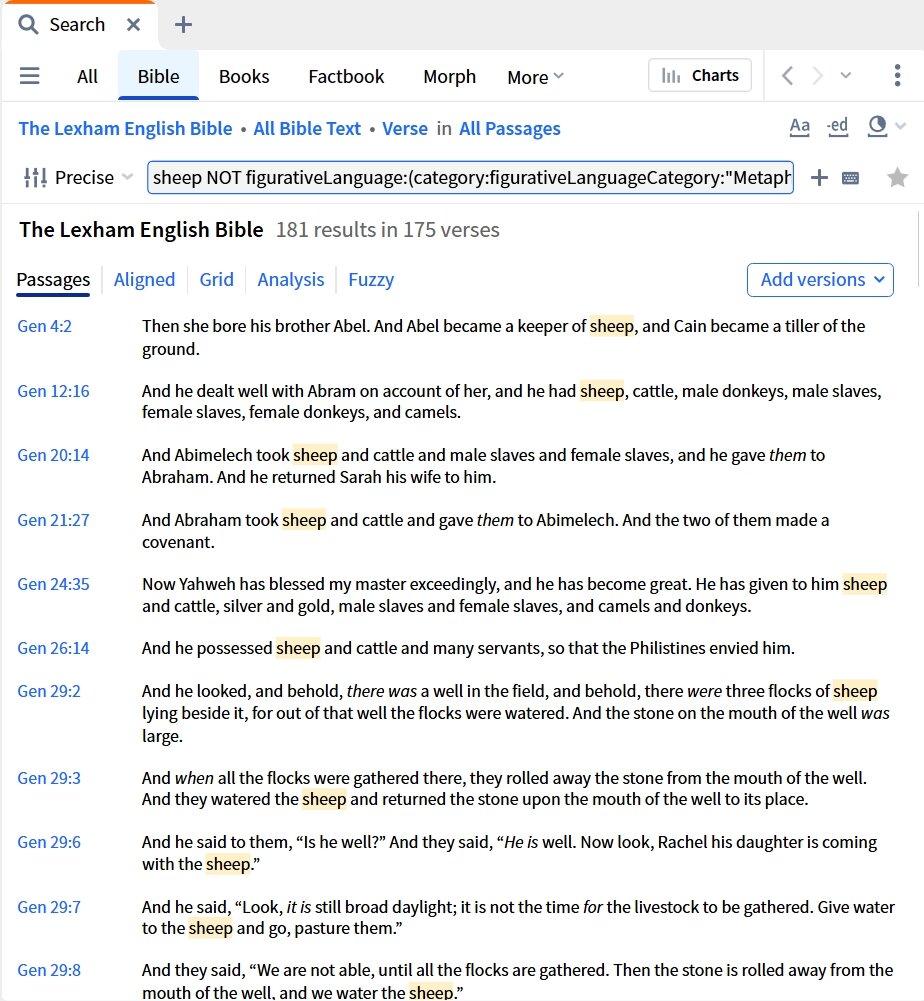Click into the search query field
Screen dimensions: 924x1001
pos(471,177)
